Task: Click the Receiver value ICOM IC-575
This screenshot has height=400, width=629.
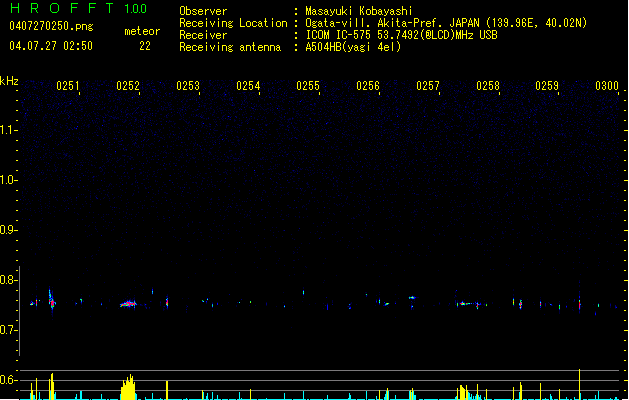Action: 339,35
